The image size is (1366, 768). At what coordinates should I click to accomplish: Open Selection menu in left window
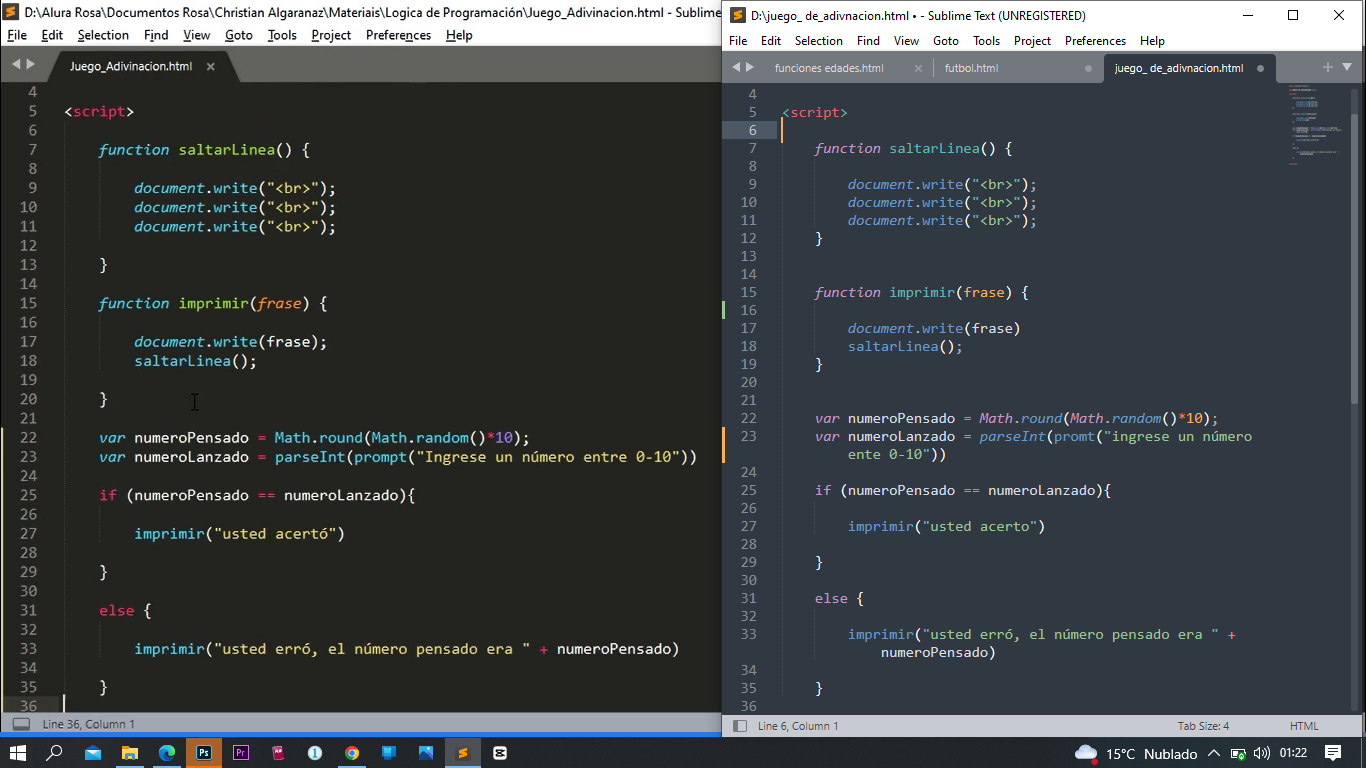point(103,35)
